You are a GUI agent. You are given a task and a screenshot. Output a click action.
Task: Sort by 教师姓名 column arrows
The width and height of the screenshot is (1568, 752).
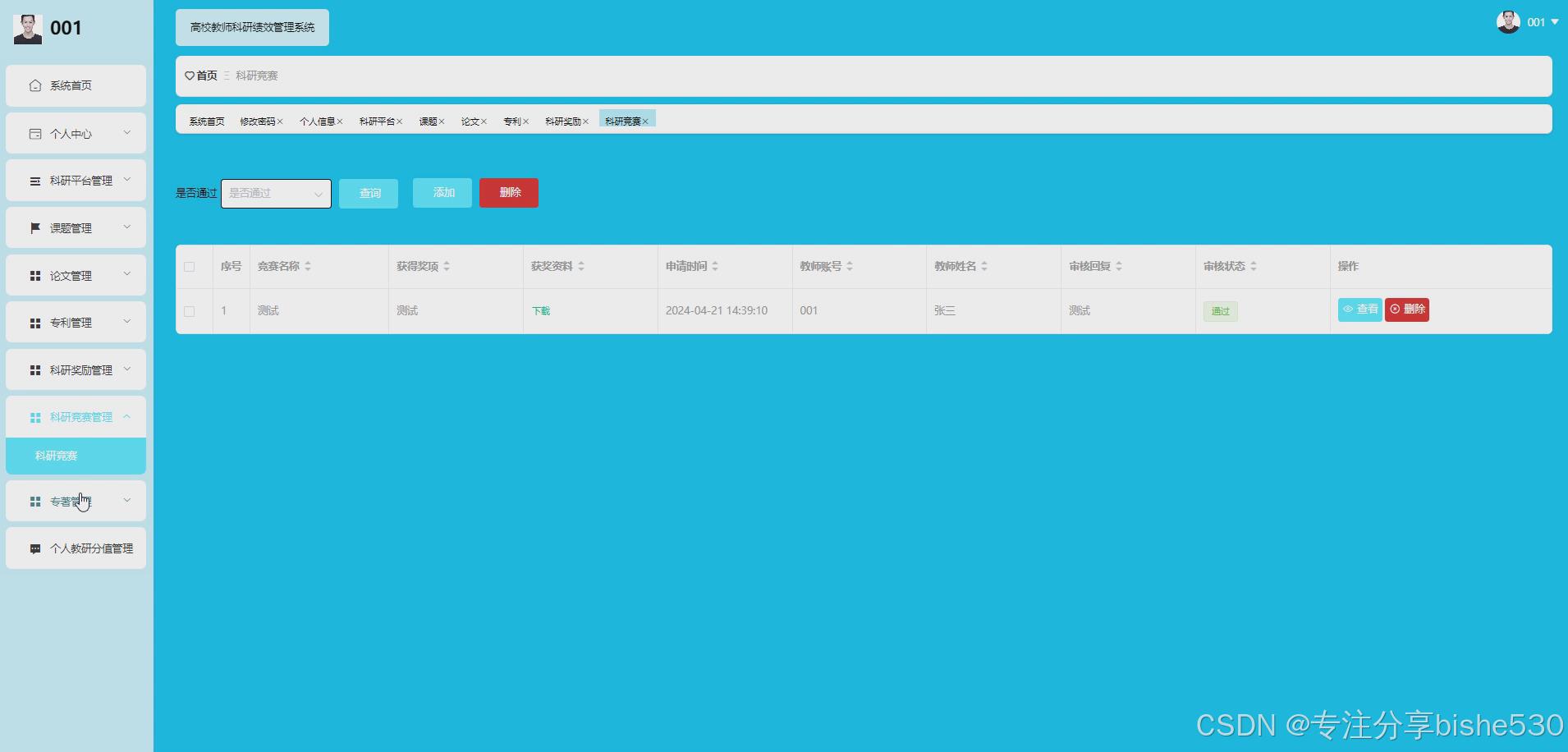pyautogui.click(x=984, y=267)
